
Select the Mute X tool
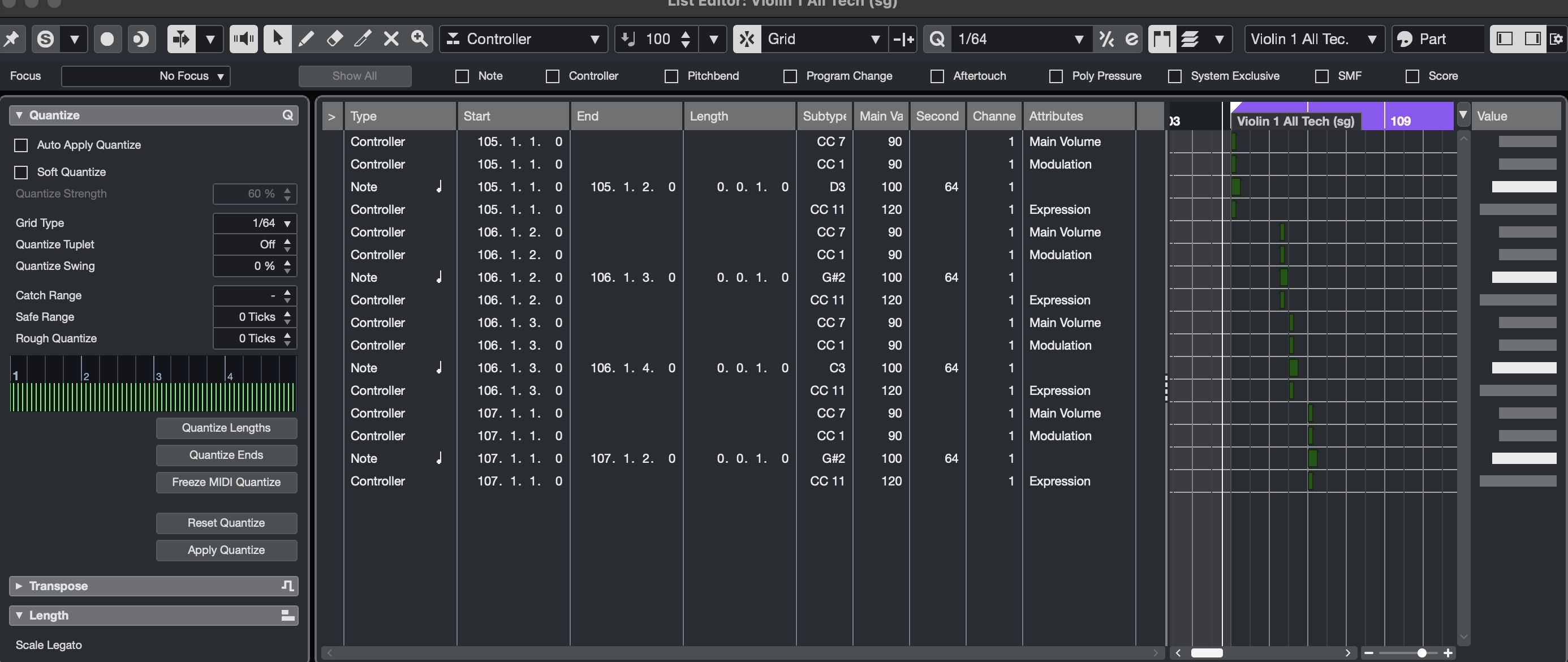tap(391, 39)
